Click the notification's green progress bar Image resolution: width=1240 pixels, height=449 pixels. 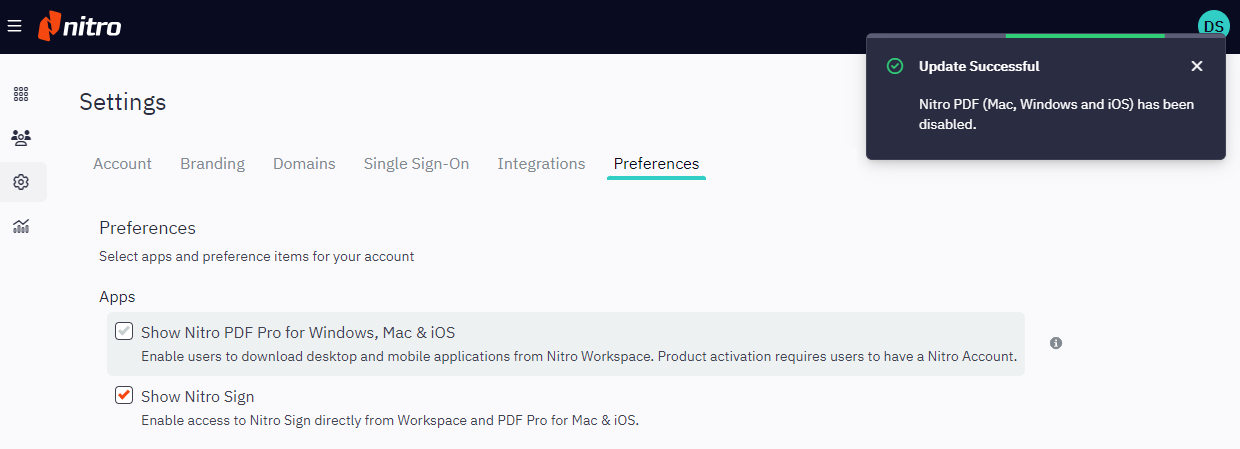(x=1084, y=36)
